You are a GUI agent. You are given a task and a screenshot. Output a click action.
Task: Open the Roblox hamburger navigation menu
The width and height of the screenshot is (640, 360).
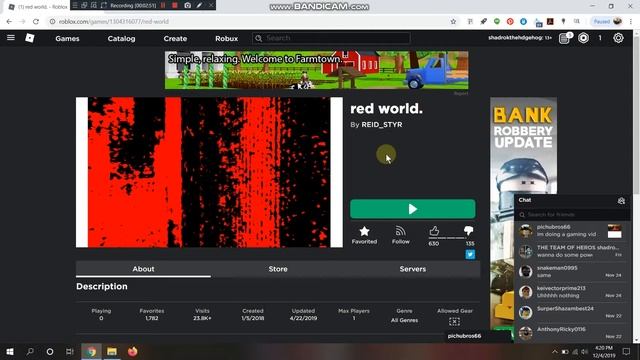(11, 38)
